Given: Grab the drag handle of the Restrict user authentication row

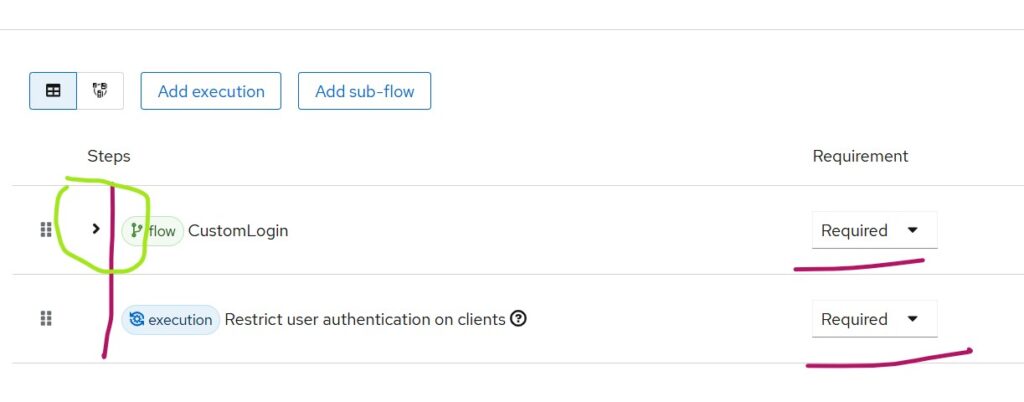Looking at the screenshot, I should pyautogui.click(x=45, y=319).
